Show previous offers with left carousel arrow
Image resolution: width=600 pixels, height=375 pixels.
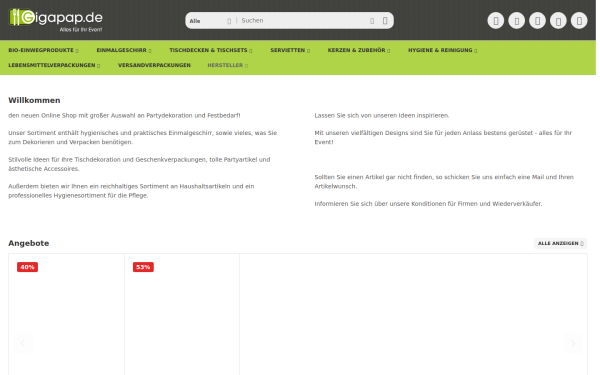point(23,343)
